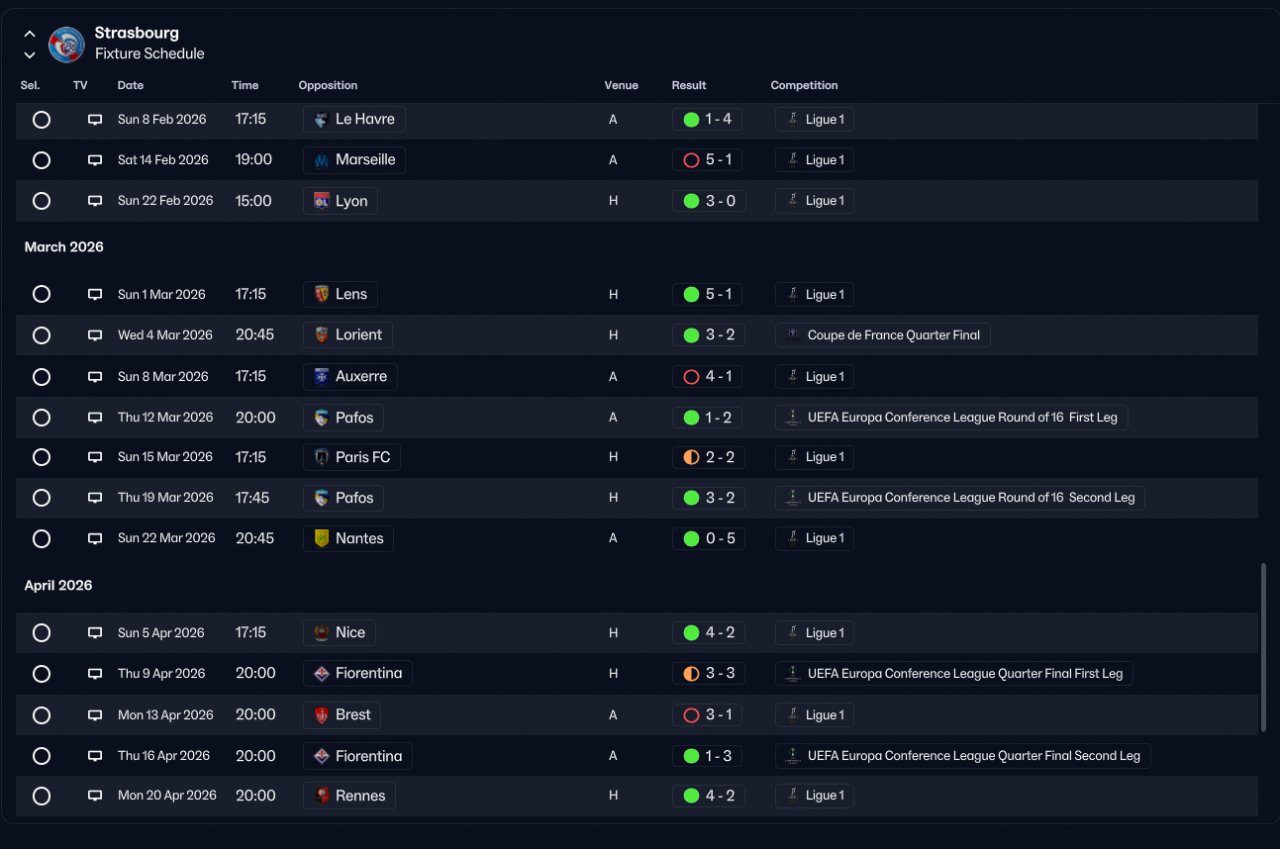Click the Lyon club badge icon
Image resolution: width=1280 pixels, height=849 pixels.
tap(322, 201)
